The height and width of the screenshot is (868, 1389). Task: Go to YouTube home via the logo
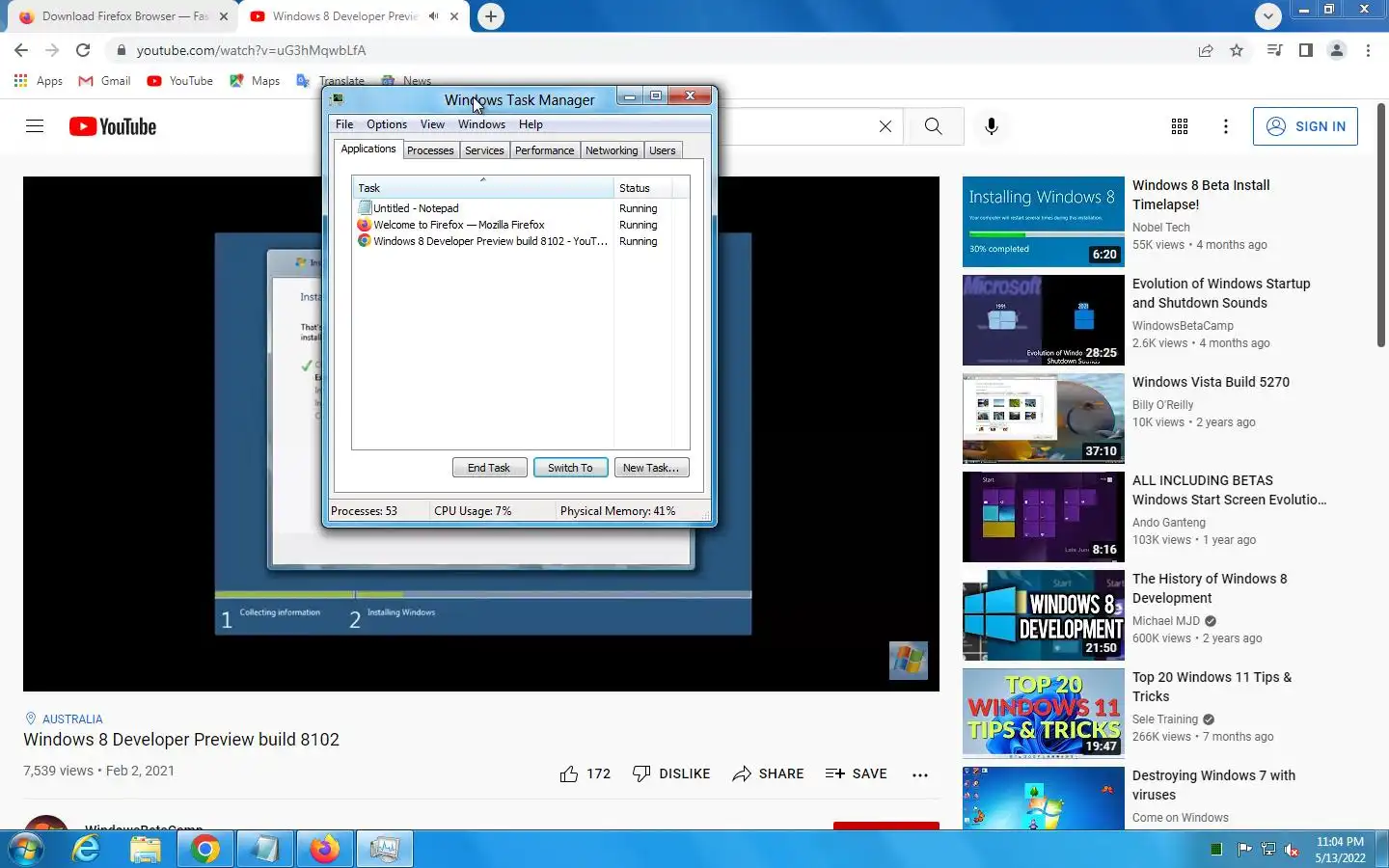(113, 126)
